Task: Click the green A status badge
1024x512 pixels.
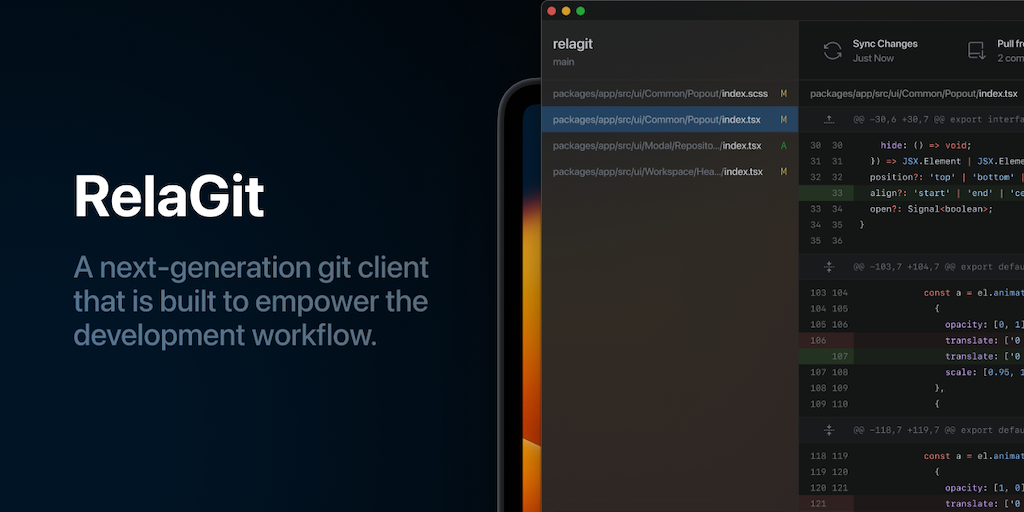Action: 784,146
